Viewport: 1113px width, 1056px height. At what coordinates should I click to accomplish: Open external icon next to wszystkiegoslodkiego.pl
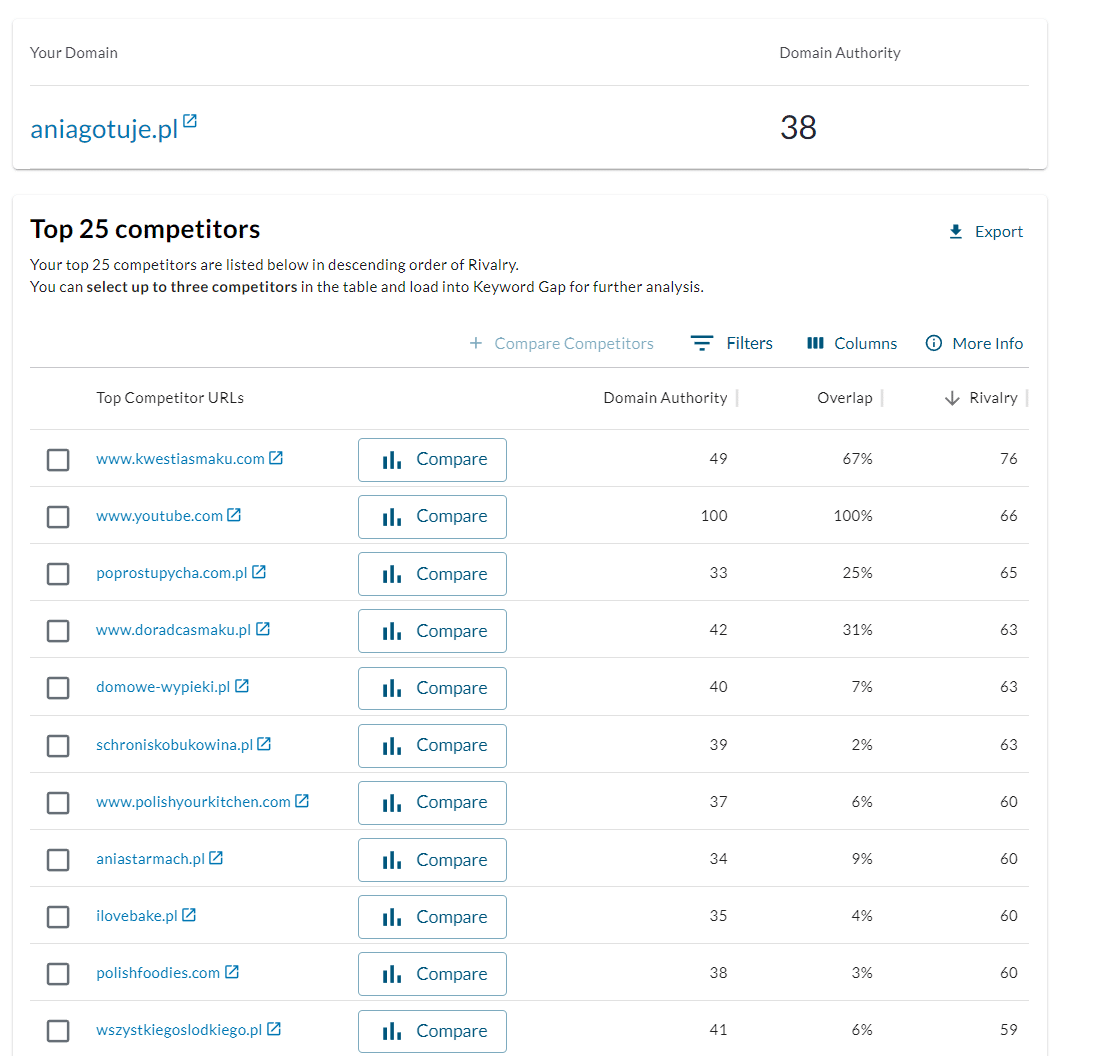pyautogui.click(x=274, y=1029)
